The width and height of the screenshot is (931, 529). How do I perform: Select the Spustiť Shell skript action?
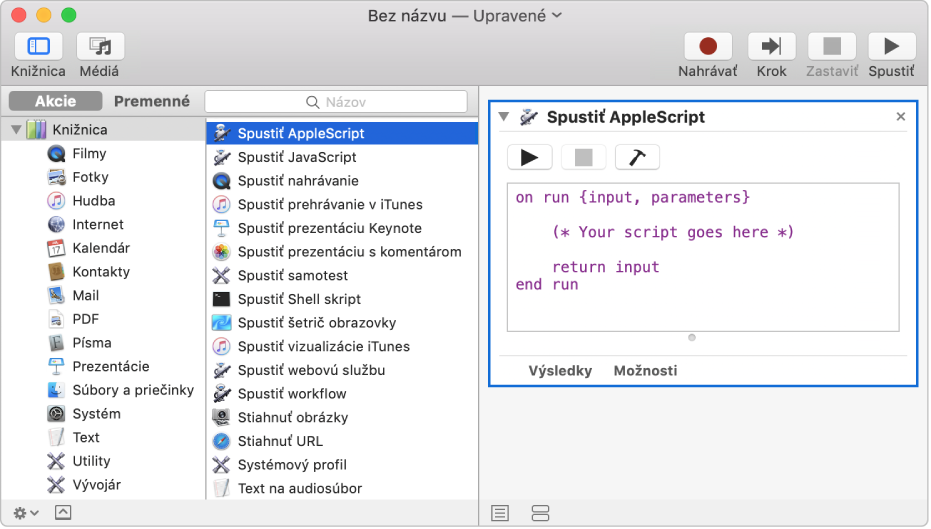(342, 300)
